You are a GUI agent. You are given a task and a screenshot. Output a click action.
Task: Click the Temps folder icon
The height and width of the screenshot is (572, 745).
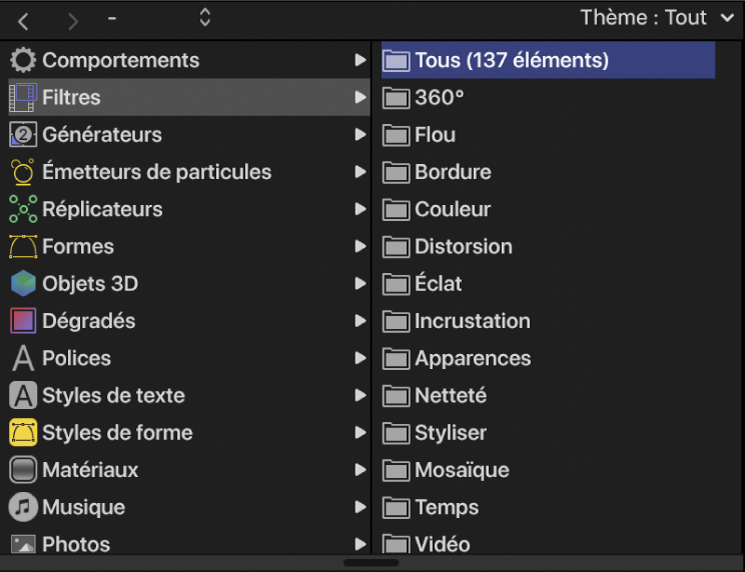[396, 507]
